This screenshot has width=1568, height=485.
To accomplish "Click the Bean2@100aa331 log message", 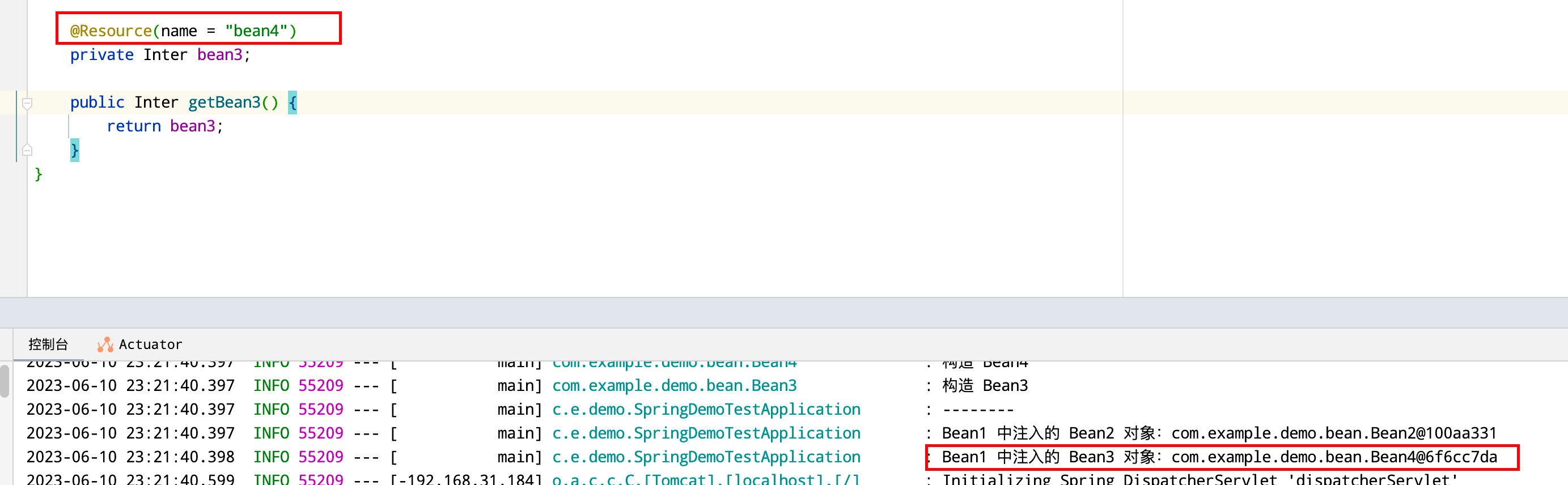I will coord(1219,433).
